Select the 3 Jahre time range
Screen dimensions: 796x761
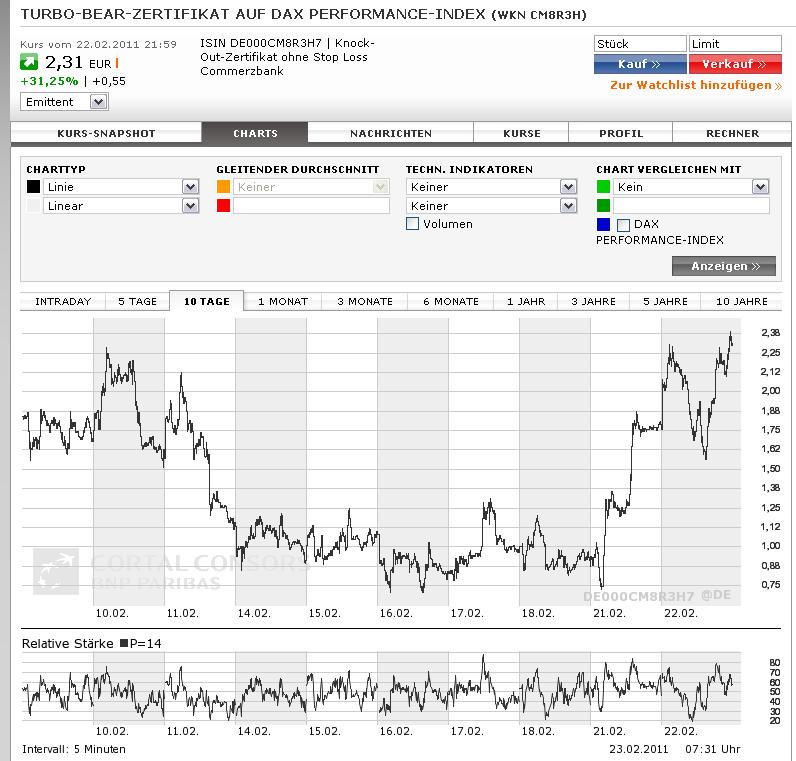pos(593,302)
